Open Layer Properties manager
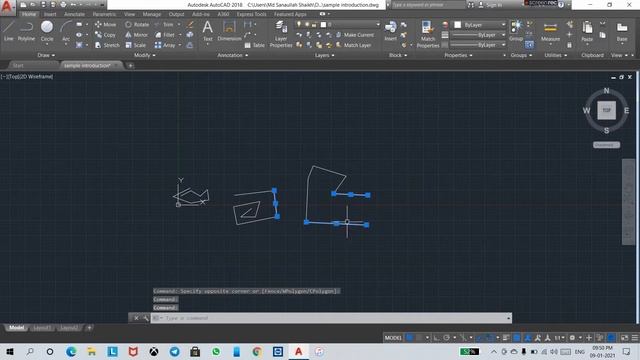This screenshot has height=360, width=640. click(x=281, y=34)
